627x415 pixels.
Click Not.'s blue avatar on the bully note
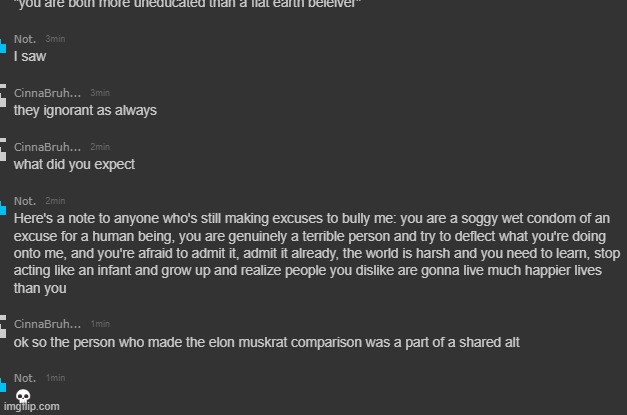(3, 209)
